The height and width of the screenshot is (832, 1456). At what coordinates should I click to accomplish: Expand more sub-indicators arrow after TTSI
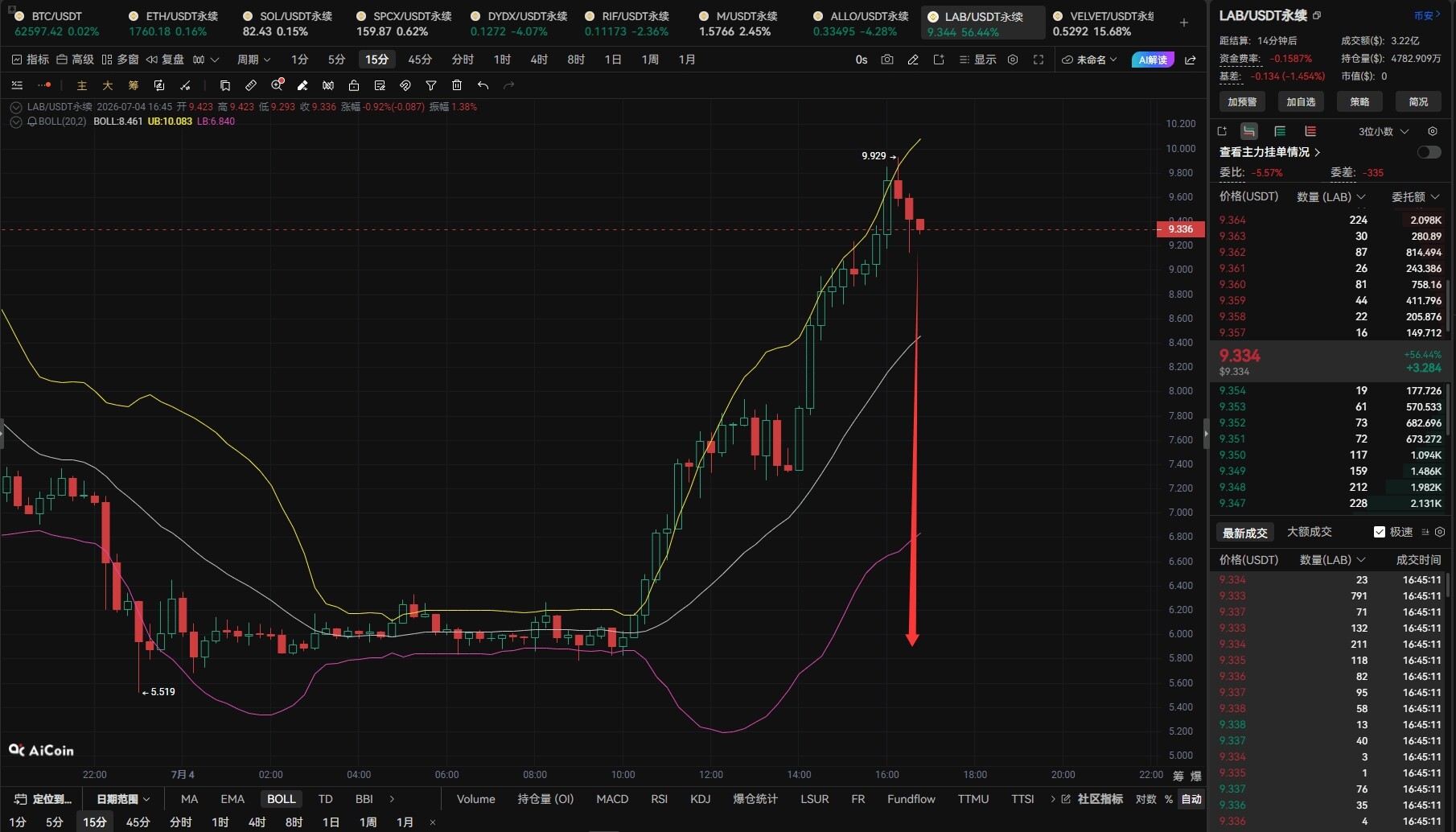click(1052, 799)
